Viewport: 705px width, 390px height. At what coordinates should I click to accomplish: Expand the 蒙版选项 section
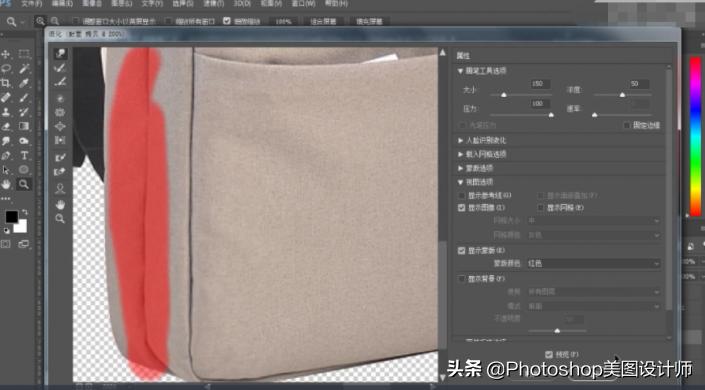[x=460, y=168]
